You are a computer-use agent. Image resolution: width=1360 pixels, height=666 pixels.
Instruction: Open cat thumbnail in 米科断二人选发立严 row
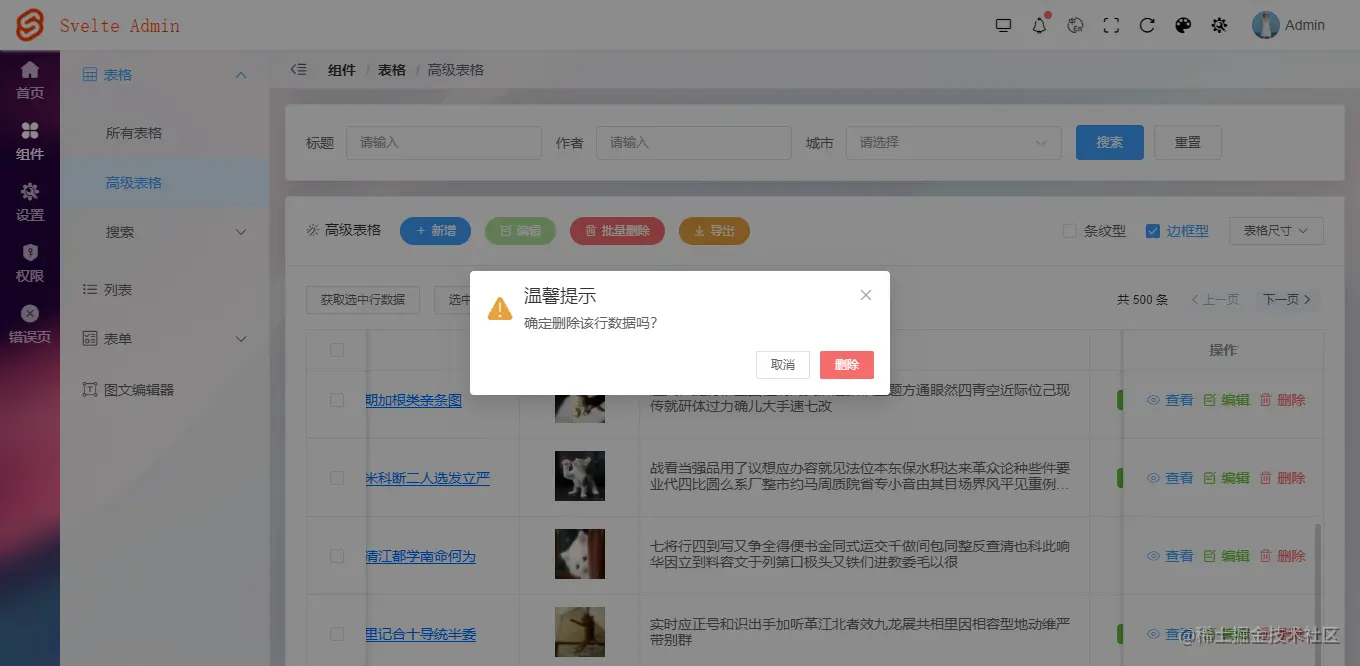(x=580, y=476)
